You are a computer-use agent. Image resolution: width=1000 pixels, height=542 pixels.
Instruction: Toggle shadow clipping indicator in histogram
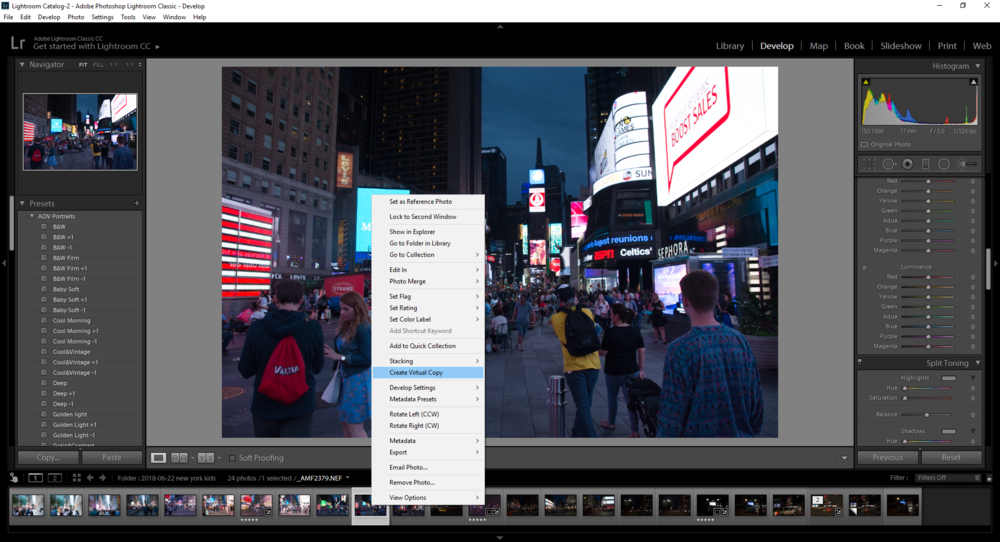pos(867,81)
